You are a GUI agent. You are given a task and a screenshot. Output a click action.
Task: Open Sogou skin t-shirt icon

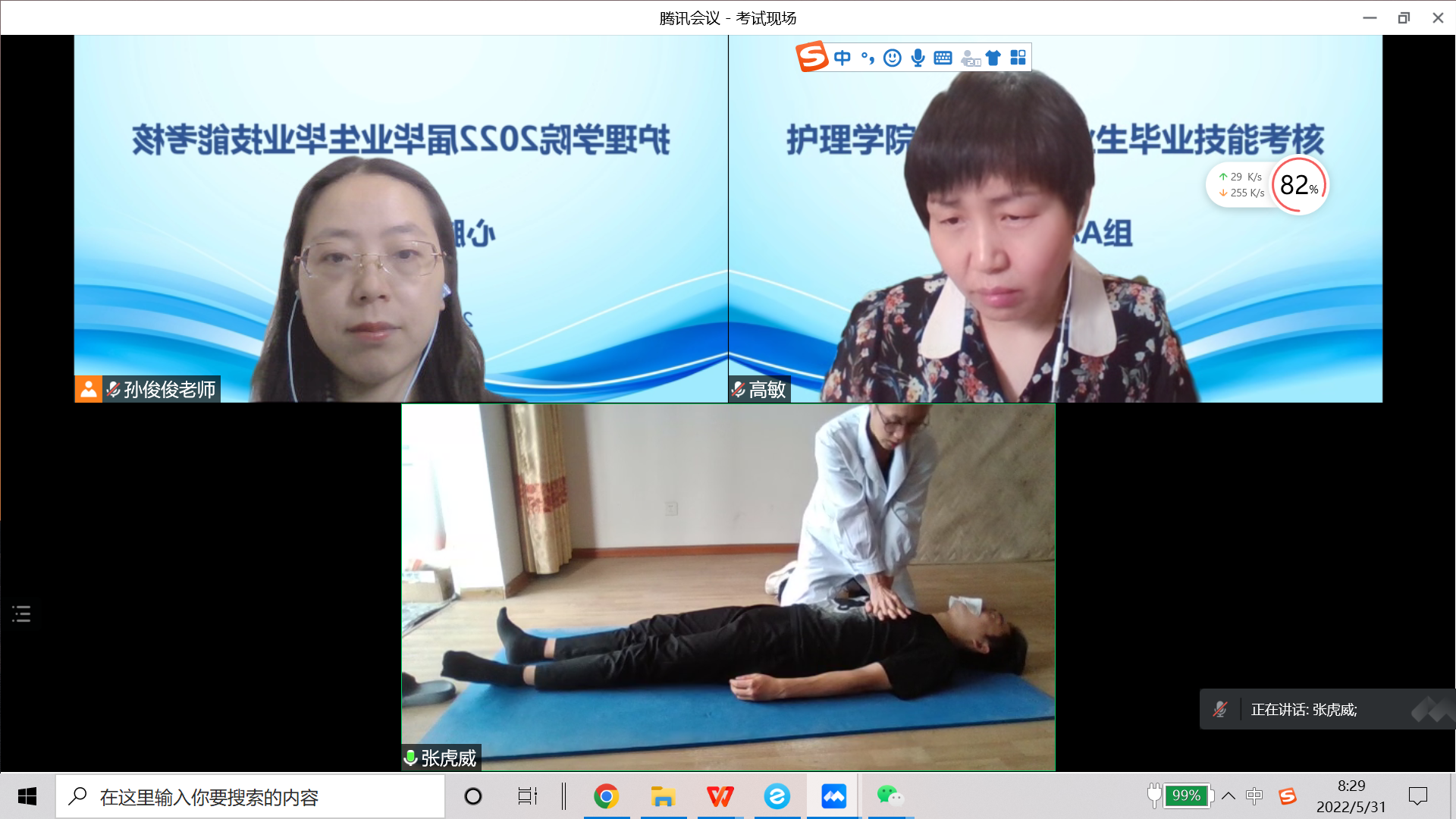point(993,58)
